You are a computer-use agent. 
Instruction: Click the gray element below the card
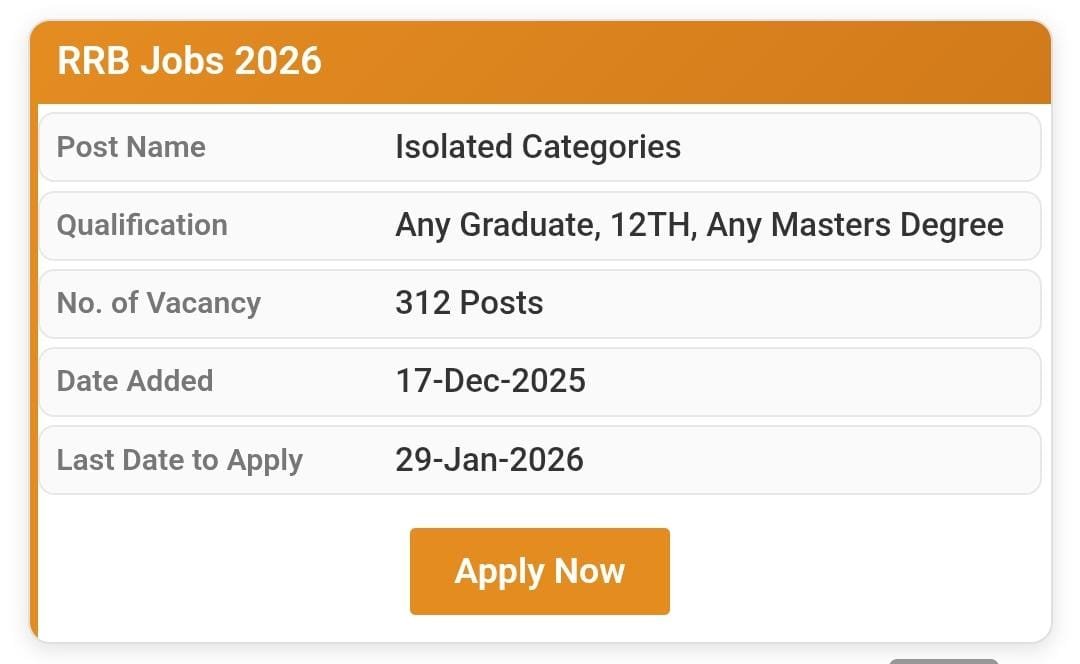943,660
